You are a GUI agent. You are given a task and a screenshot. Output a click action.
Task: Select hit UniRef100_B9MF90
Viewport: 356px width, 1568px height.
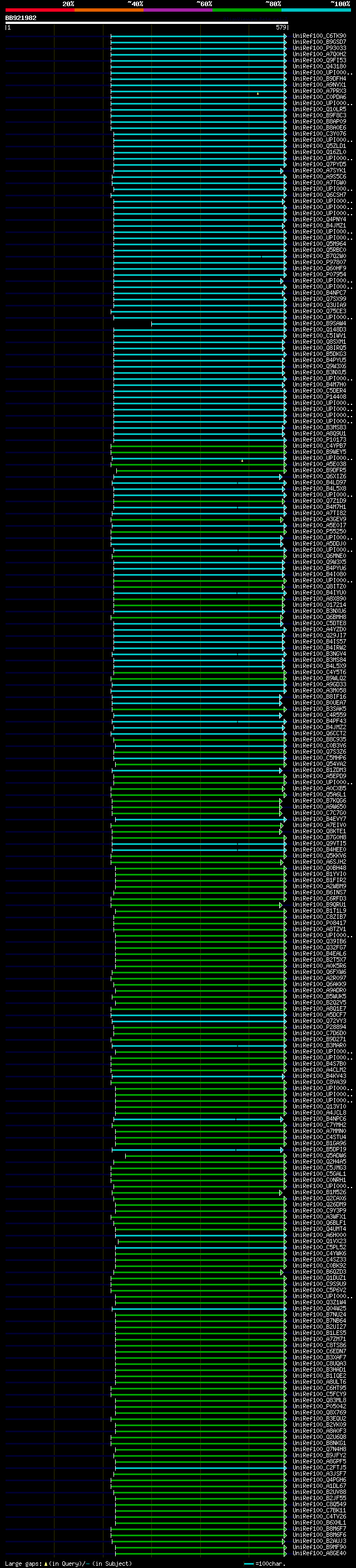[x=319, y=1547]
